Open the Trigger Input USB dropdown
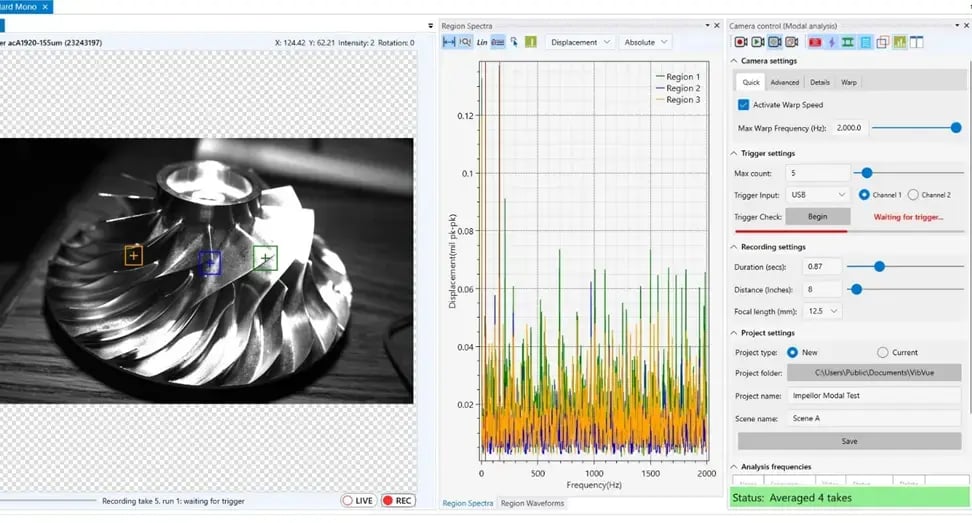Viewport: 972px width, 523px height. tap(818, 195)
